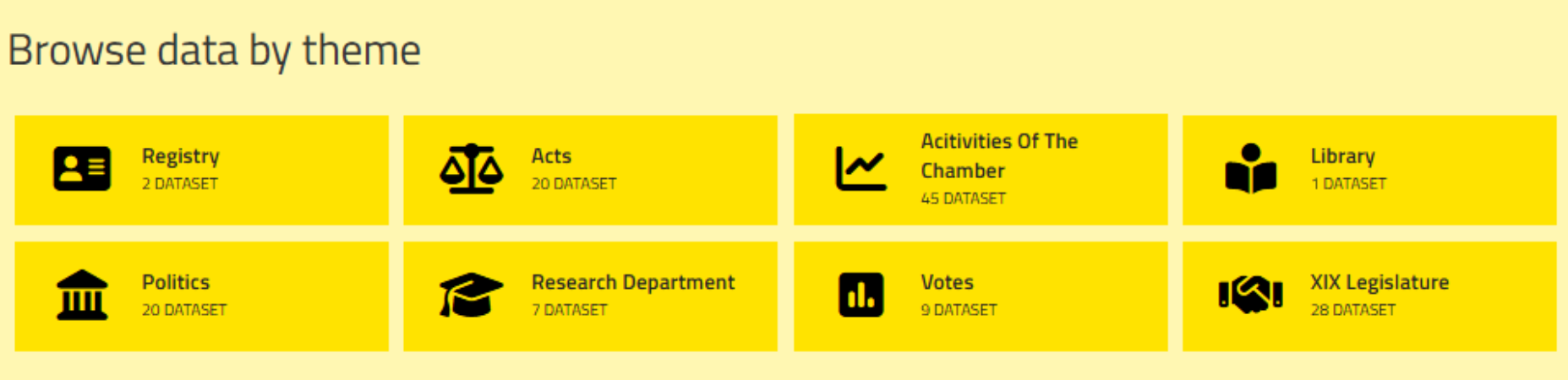Click the Registry ID card icon
Image resolution: width=1568 pixels, height=380 pixels.
[x=82, y=169]
